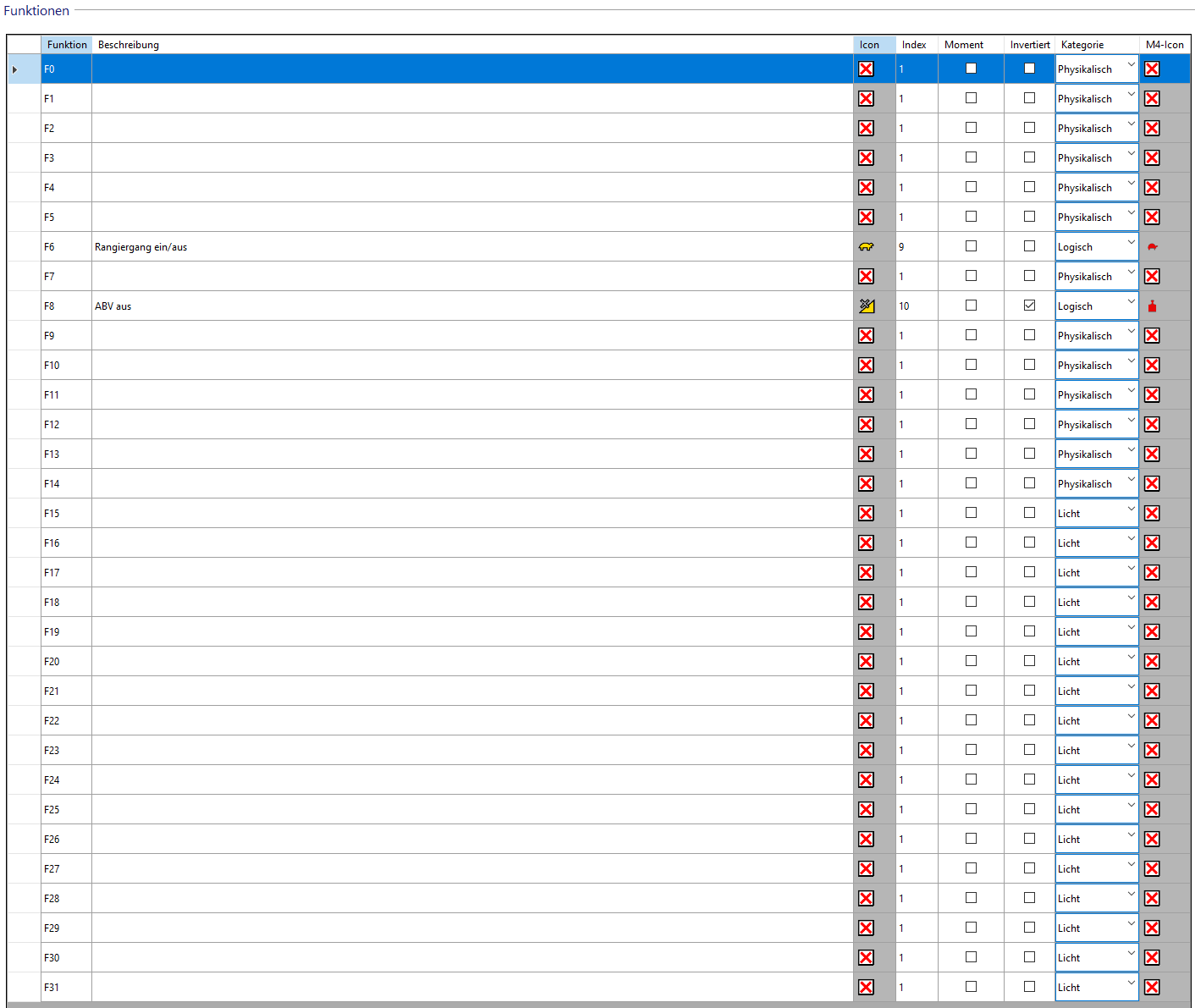Click the red M4-Icon for row F8
Screen dimensions: 1195x1008
tap(1152, 306)
